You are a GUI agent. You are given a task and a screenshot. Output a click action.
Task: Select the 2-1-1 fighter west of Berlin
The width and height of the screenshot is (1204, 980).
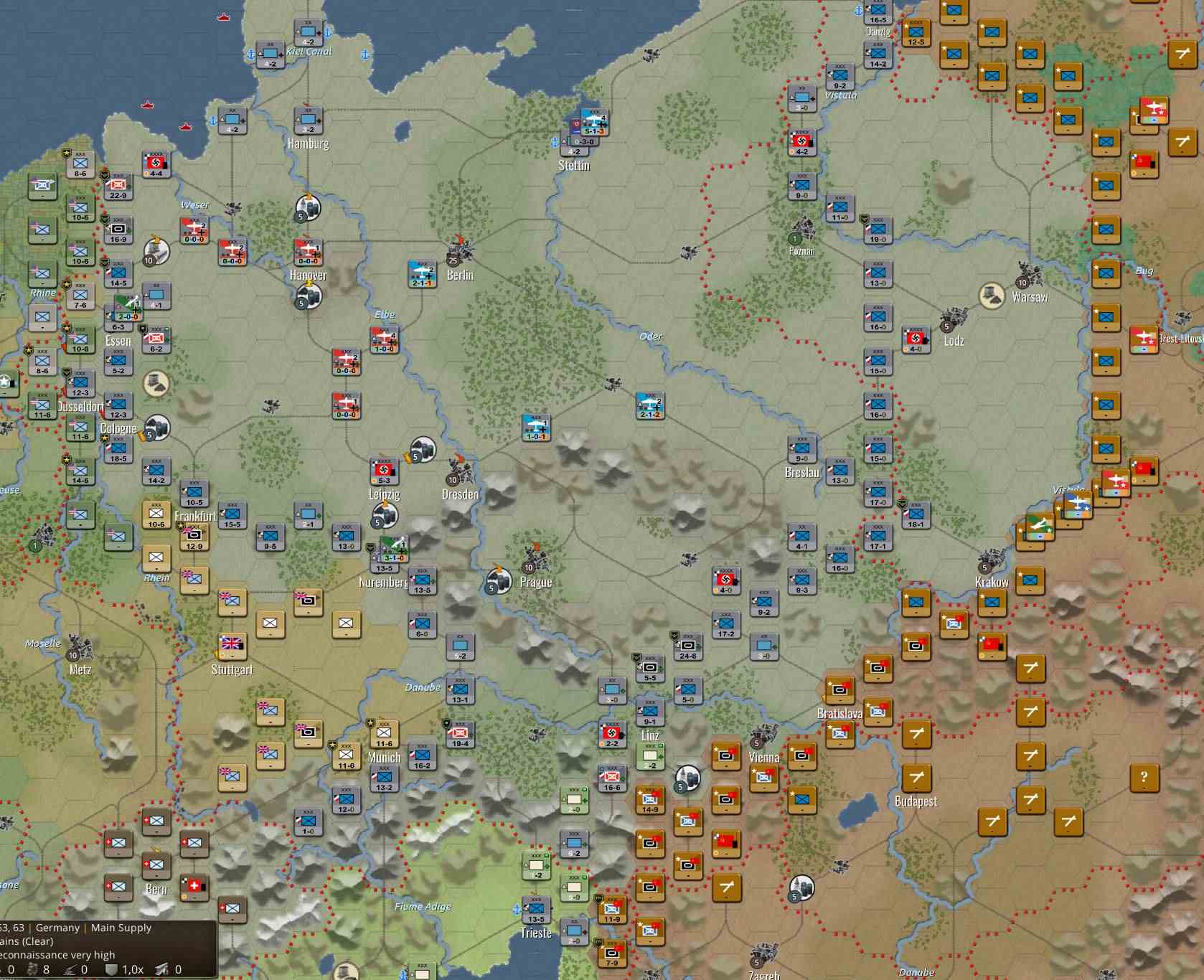pyautogui.click(x=422, y=273)
